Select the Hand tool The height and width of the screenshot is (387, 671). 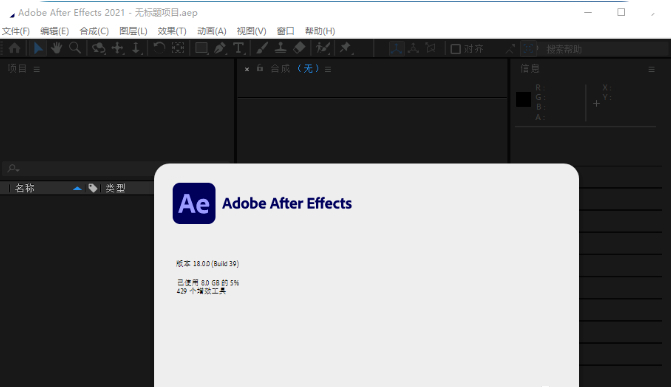pos(56,48)
